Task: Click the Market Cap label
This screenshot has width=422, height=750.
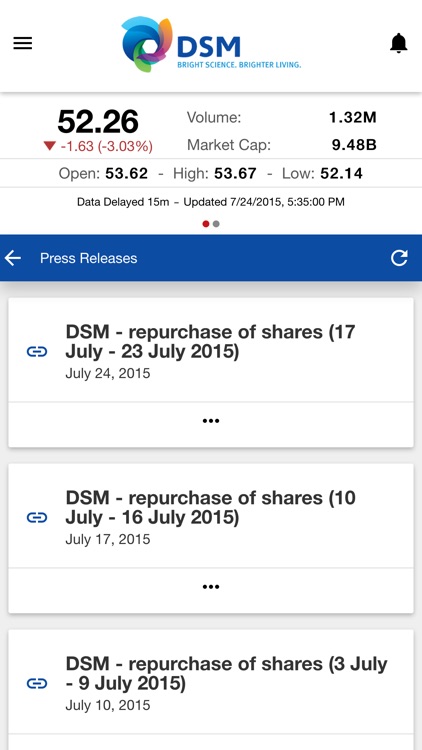Action: [x=229, y=145]
